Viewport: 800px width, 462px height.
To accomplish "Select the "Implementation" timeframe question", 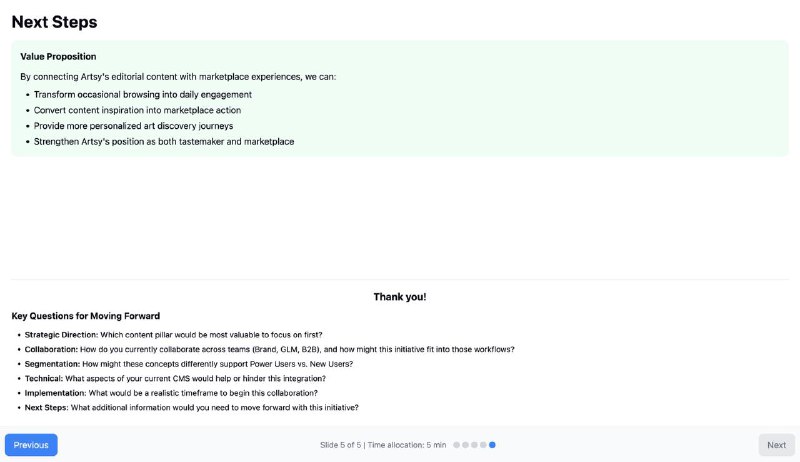I will (x=171, y=393).
